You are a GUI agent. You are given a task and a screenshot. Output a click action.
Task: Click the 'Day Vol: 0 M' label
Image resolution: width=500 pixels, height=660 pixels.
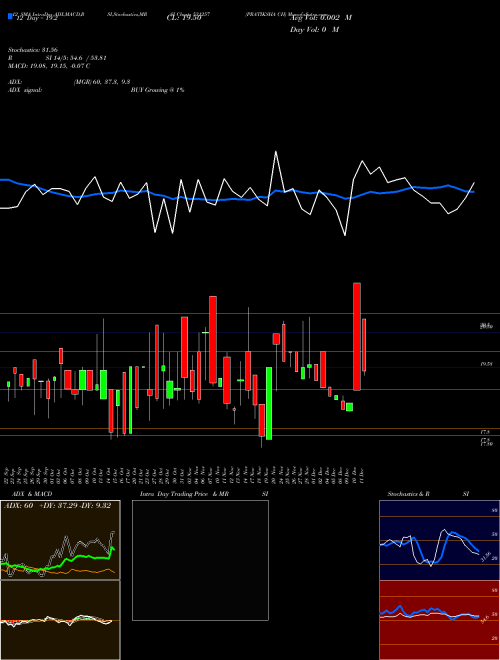click(314, 29)
